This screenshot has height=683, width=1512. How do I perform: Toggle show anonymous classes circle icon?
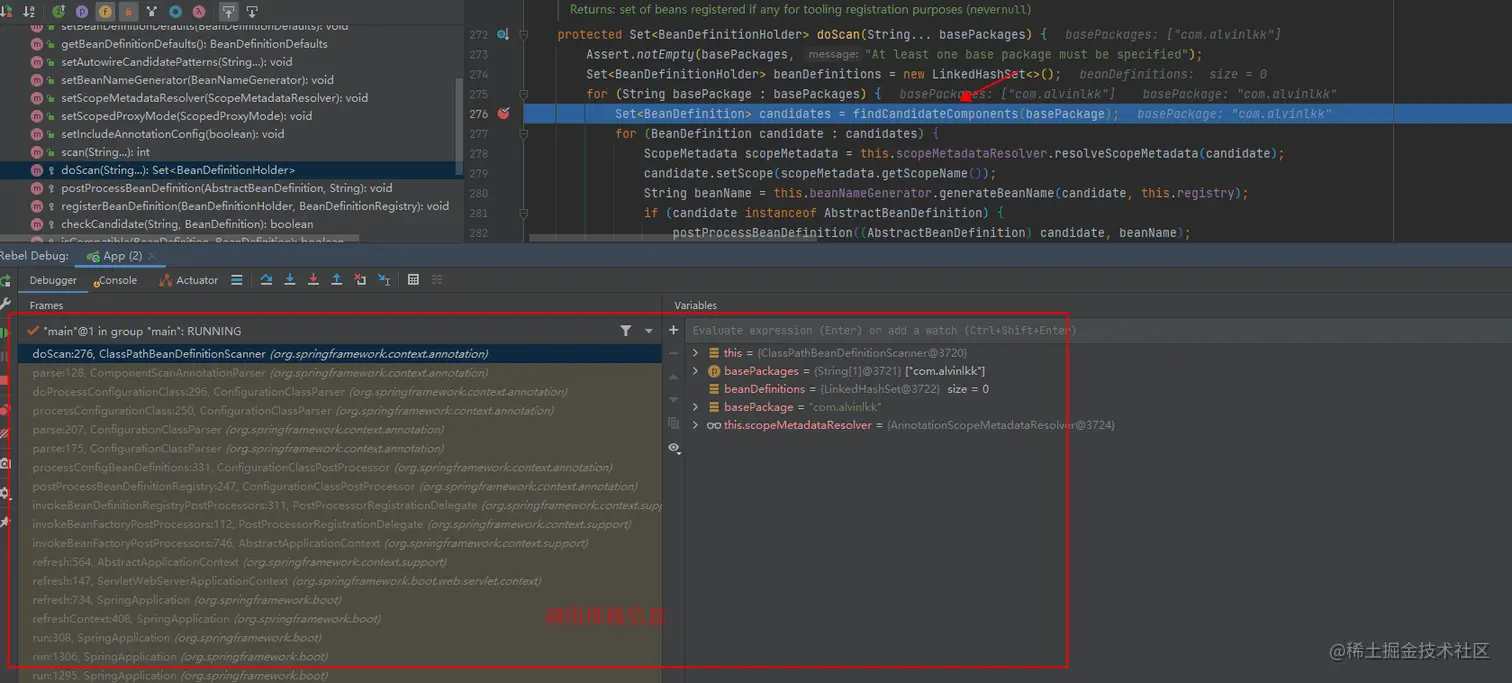point(175,12)
